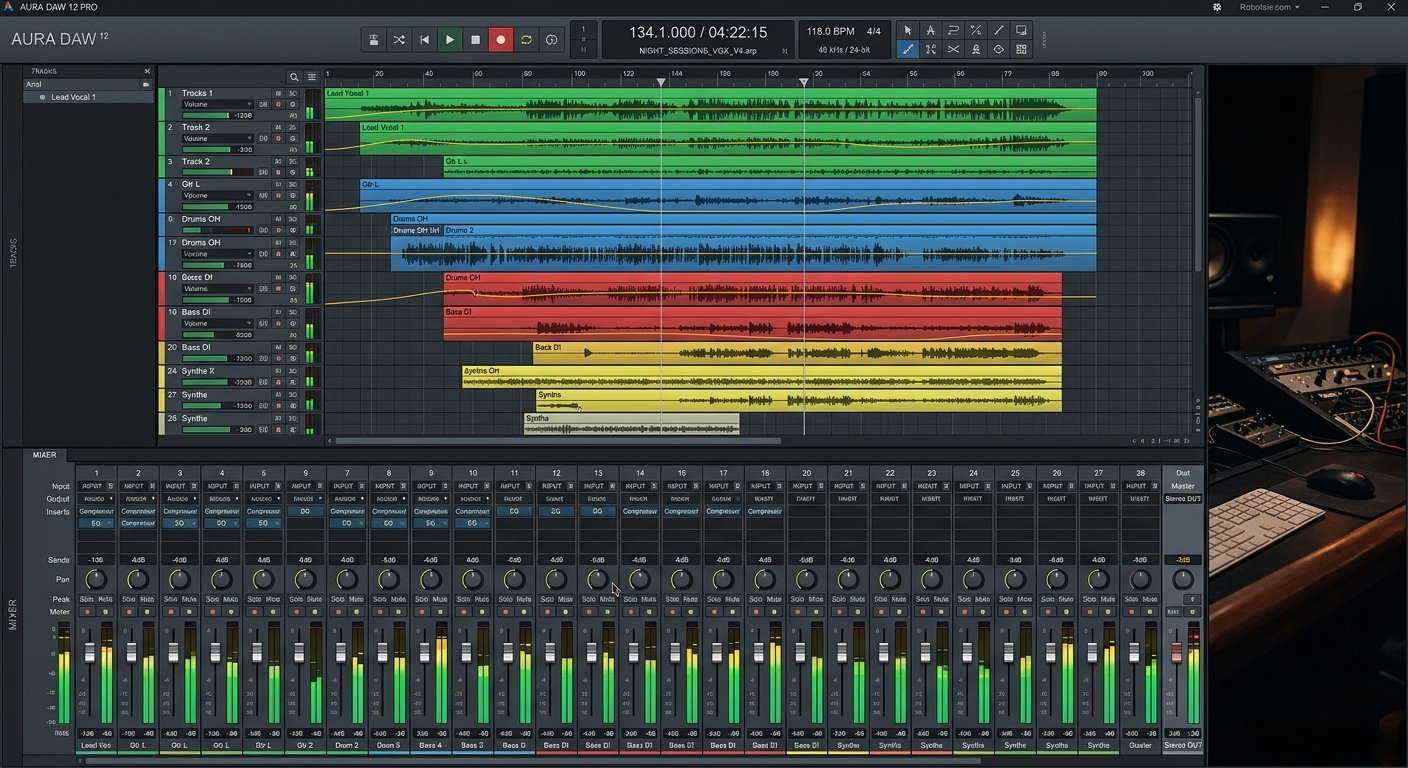This screenshot has width=1408, height=768.
Task: Click the timeline marker near bar 144
Action: tap(661, 82)
